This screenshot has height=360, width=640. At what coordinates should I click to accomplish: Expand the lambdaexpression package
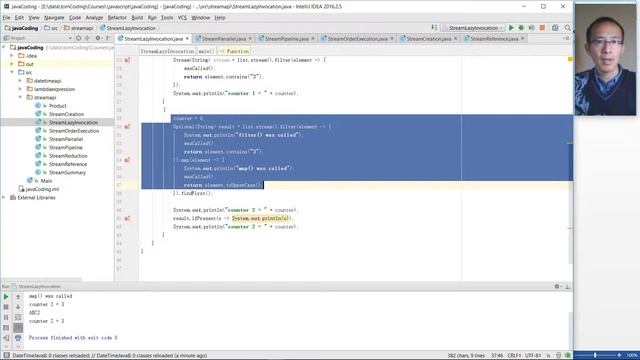(x=20, y=89)
